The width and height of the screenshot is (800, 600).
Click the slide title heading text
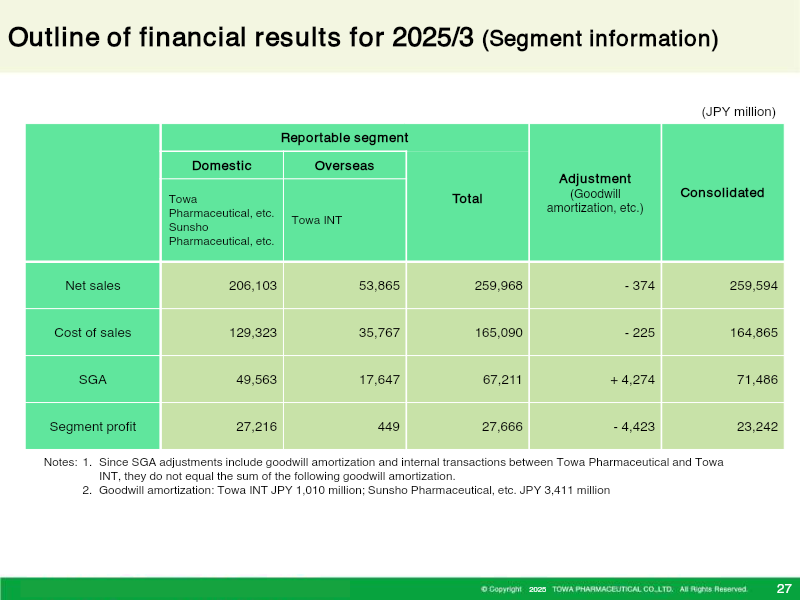(363, 38)
